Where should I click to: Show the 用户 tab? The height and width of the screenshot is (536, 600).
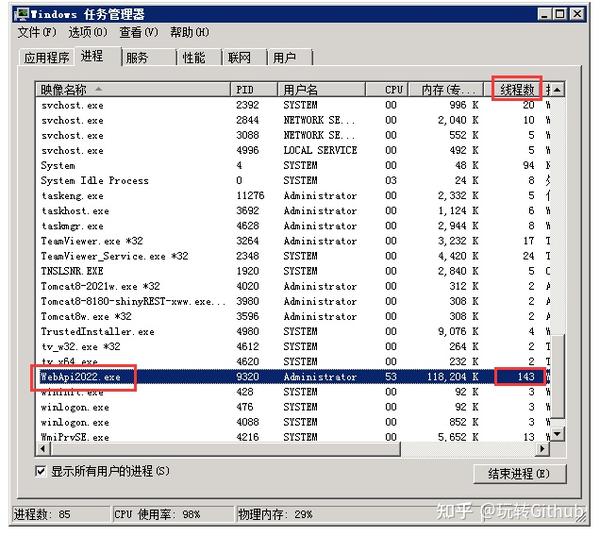(290, 57)
